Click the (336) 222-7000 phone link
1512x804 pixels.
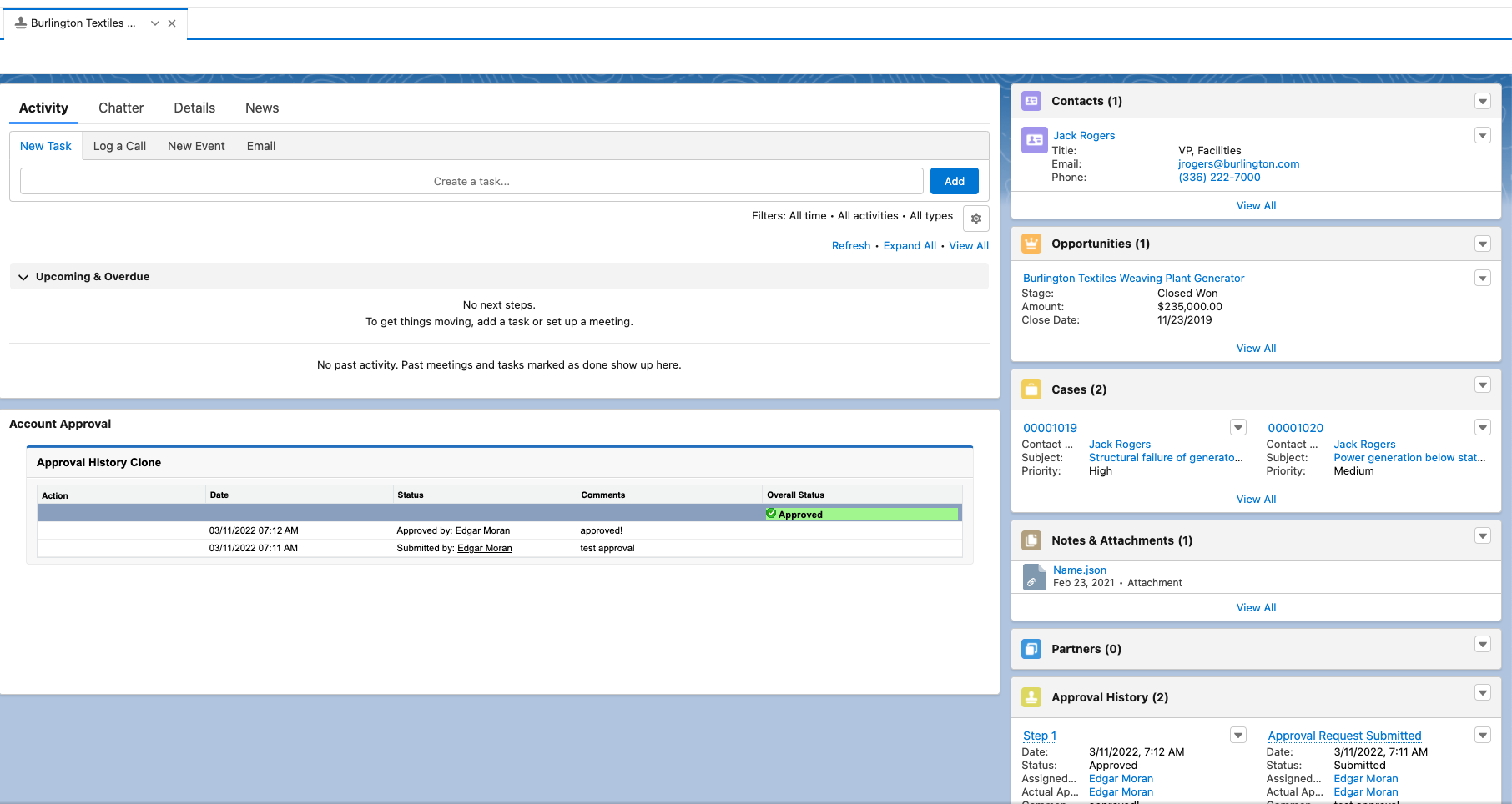1219,177
